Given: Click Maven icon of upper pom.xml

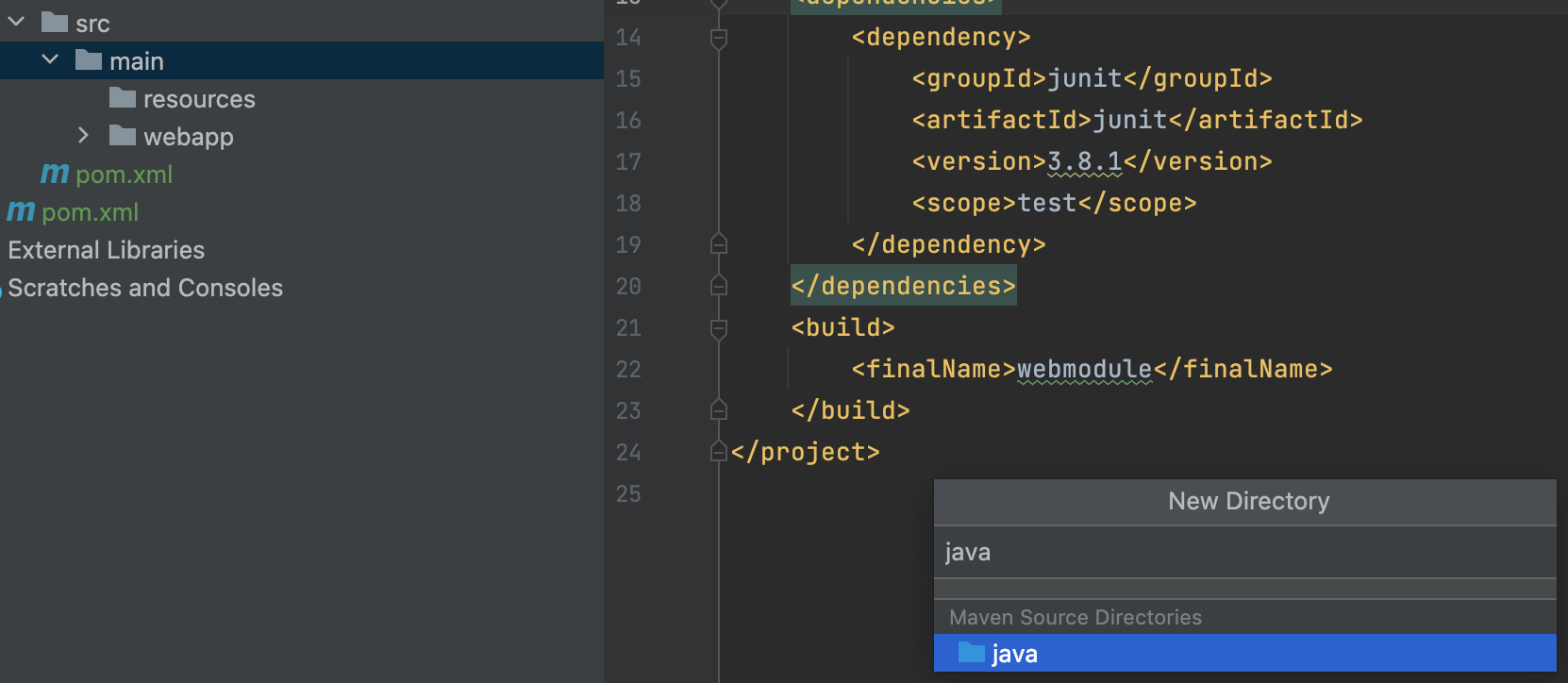Looking at the screenshot, I should [x=55, y=174].
